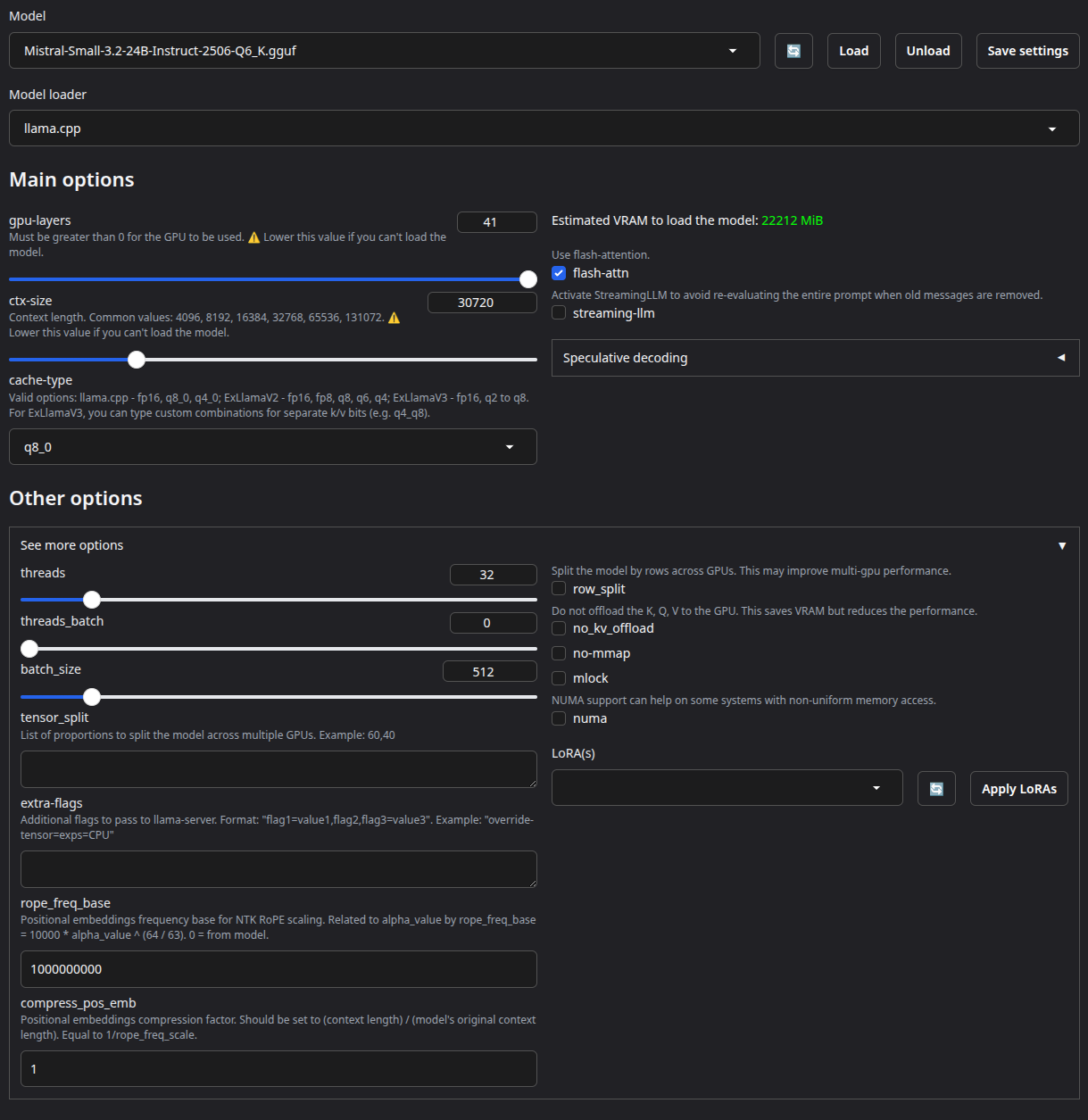Click the ctx-size value field showing 30720

tap(482, 303)
